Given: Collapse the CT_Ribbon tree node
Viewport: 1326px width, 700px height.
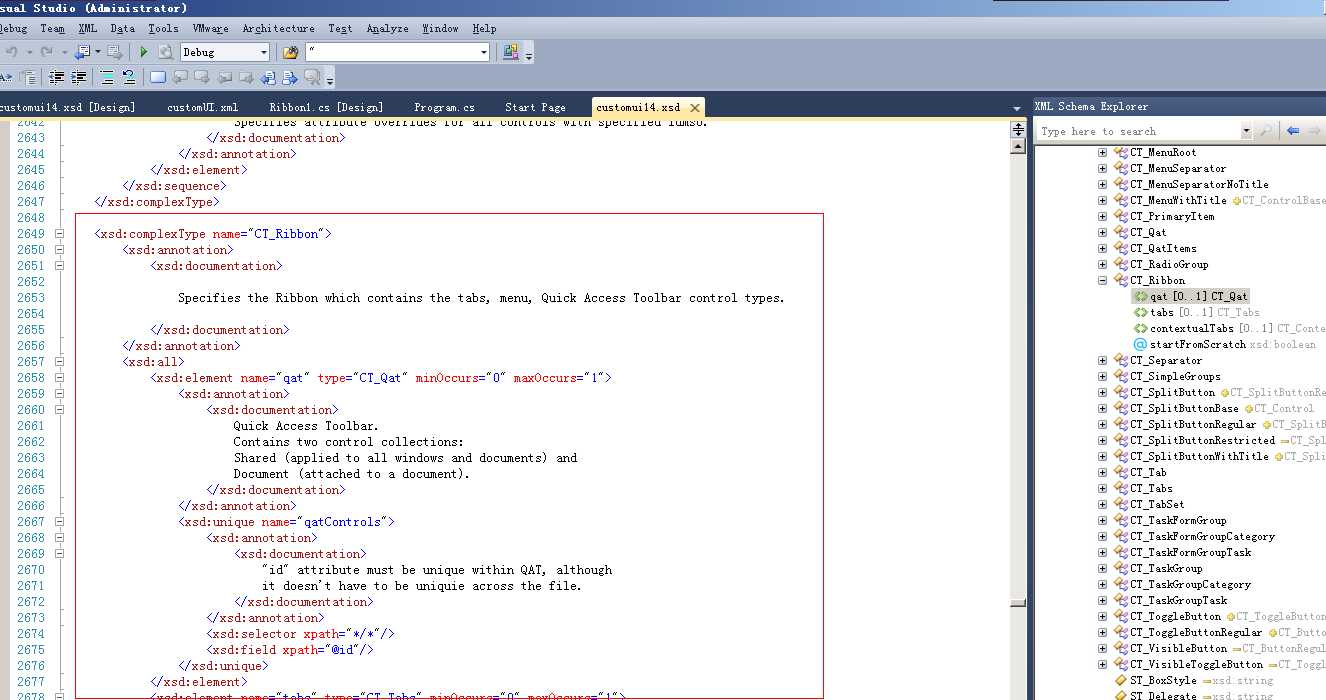Looking at the screenshot, I should [x=1103, y=281].
